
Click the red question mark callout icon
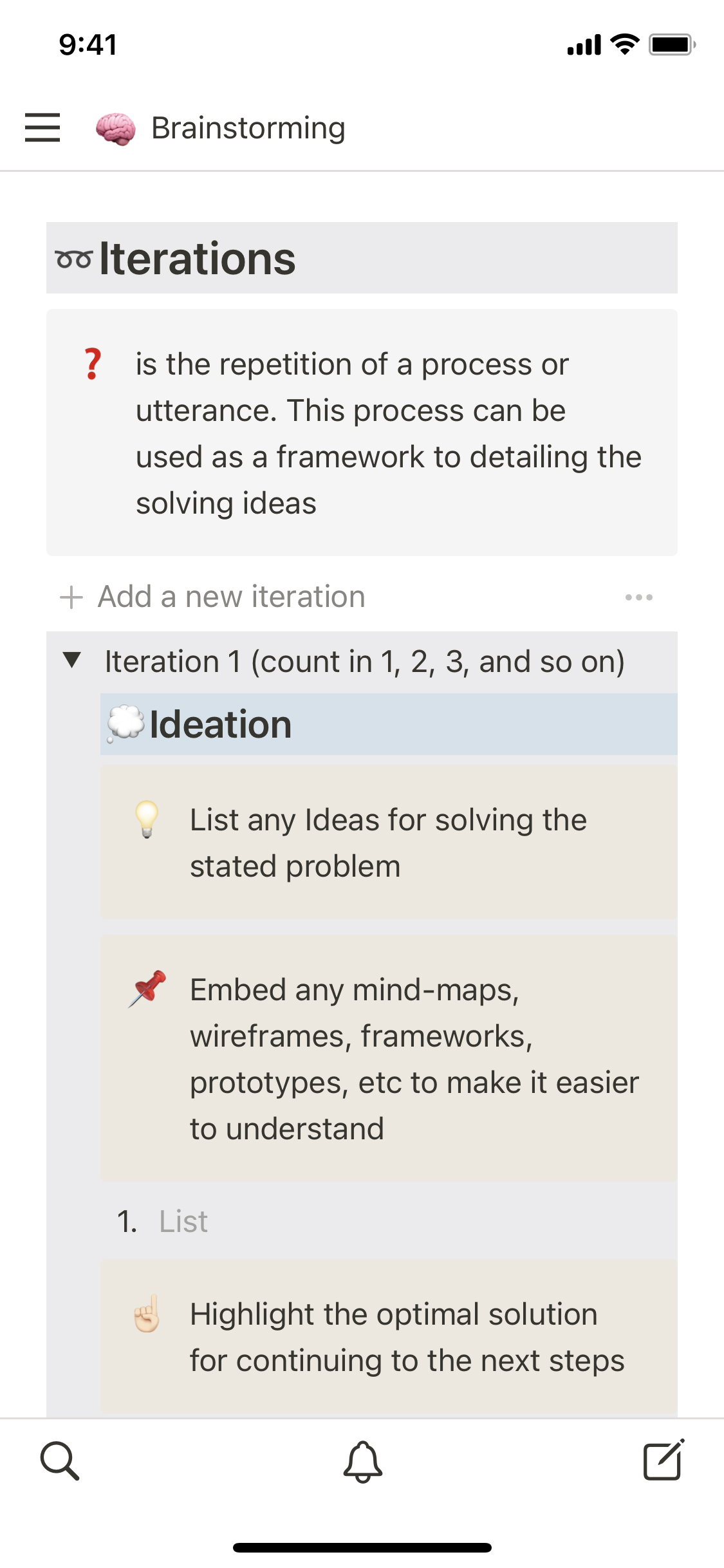(93, 364)
